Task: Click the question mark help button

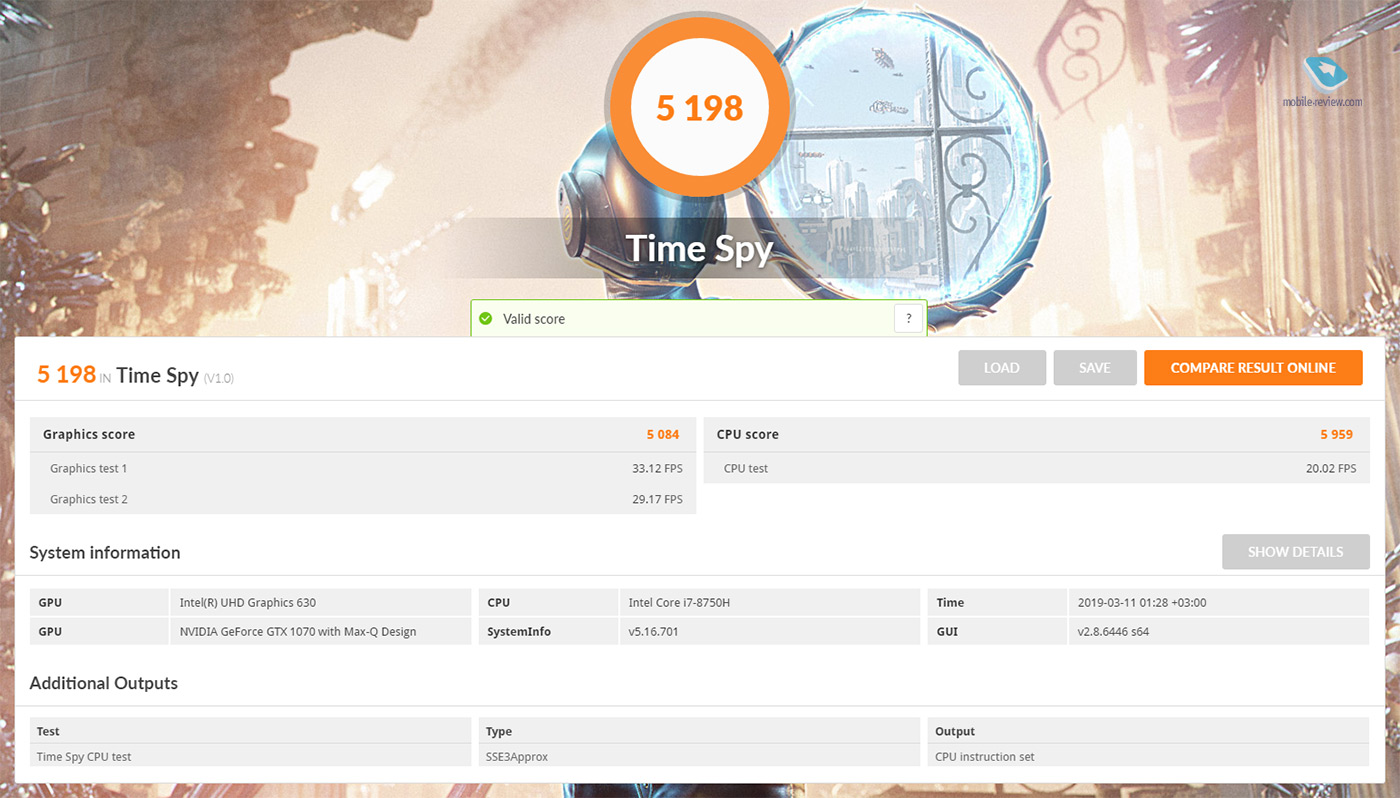Action: click(908, 319)
